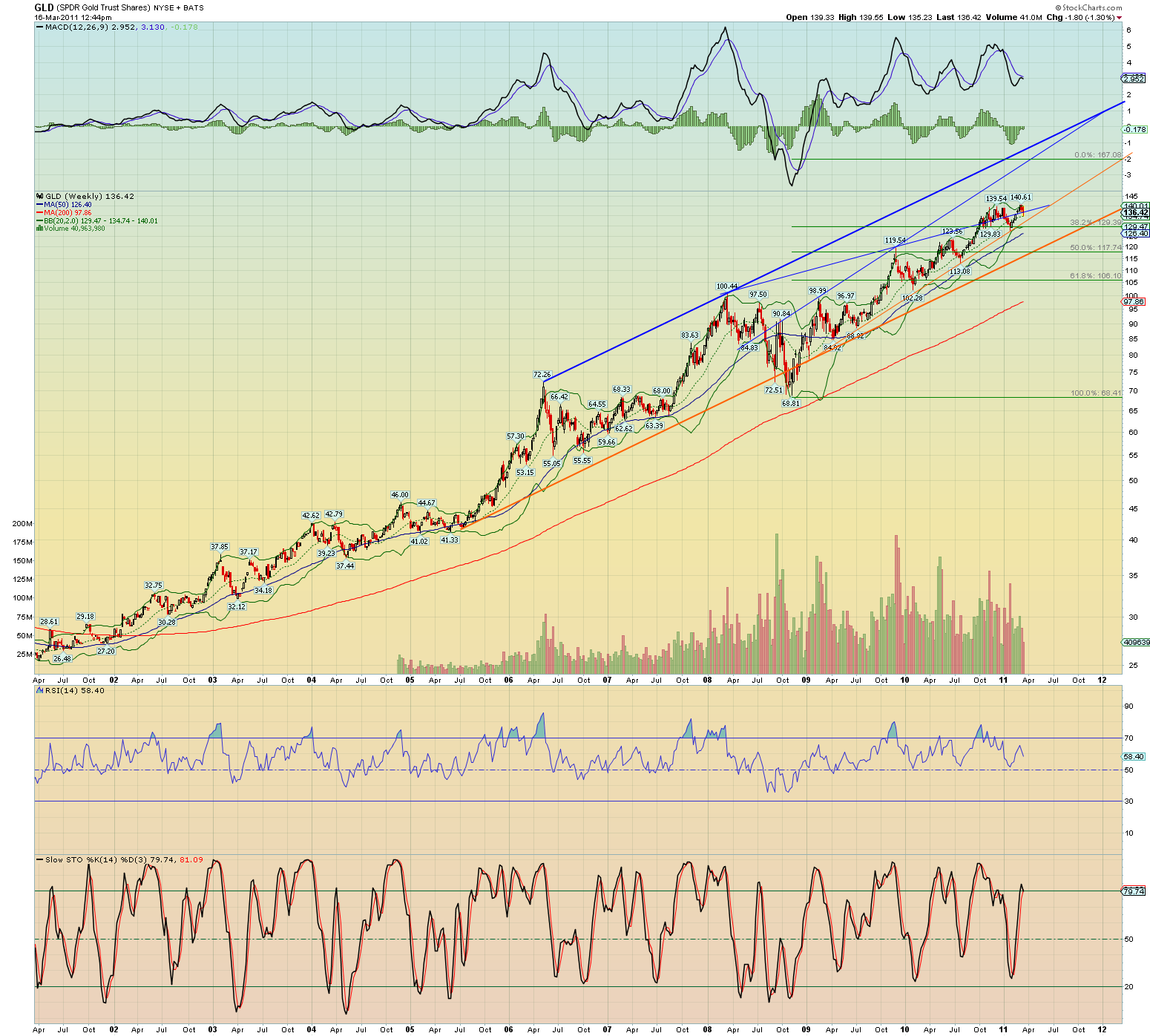Click the Last 136.42 quote in the header

pos(959,17)
